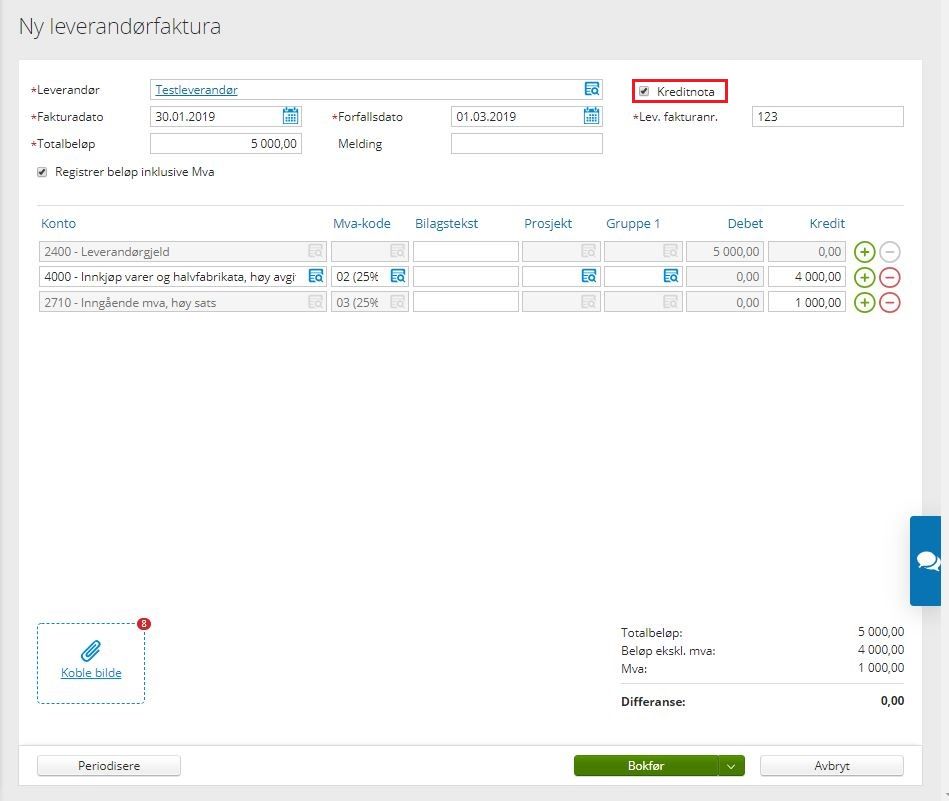
Task: Click Bilagstekst field in 4000 Innkjøp row
Action: coord(465,277)
